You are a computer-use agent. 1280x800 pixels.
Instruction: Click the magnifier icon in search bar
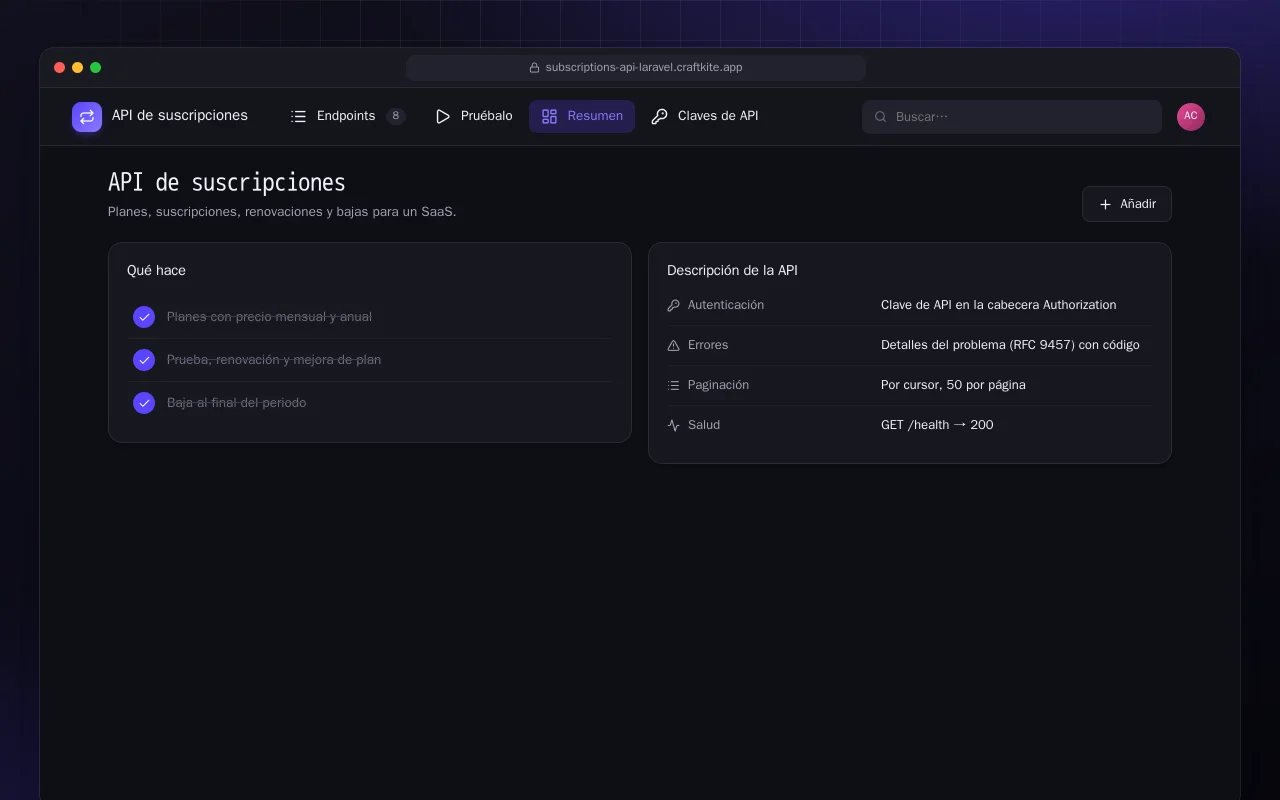coord(881,117)
